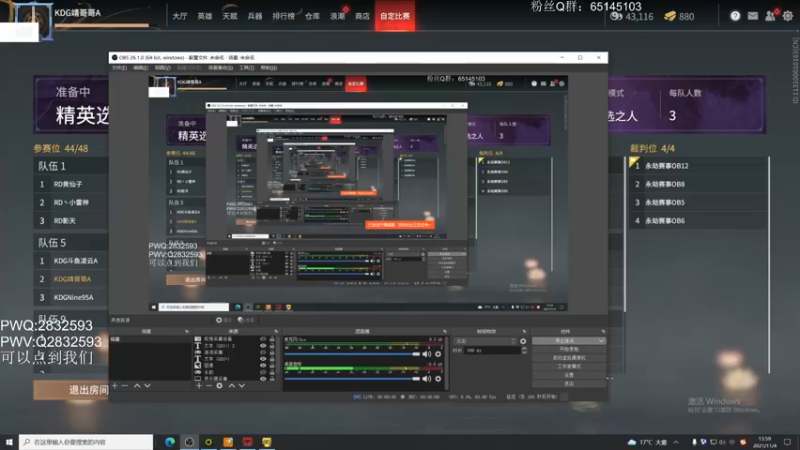Image resolution: width=800 pixels, height=450 pixels.
Task: Open desktop audio settings gear in mixer
Action: coord(438,379)
